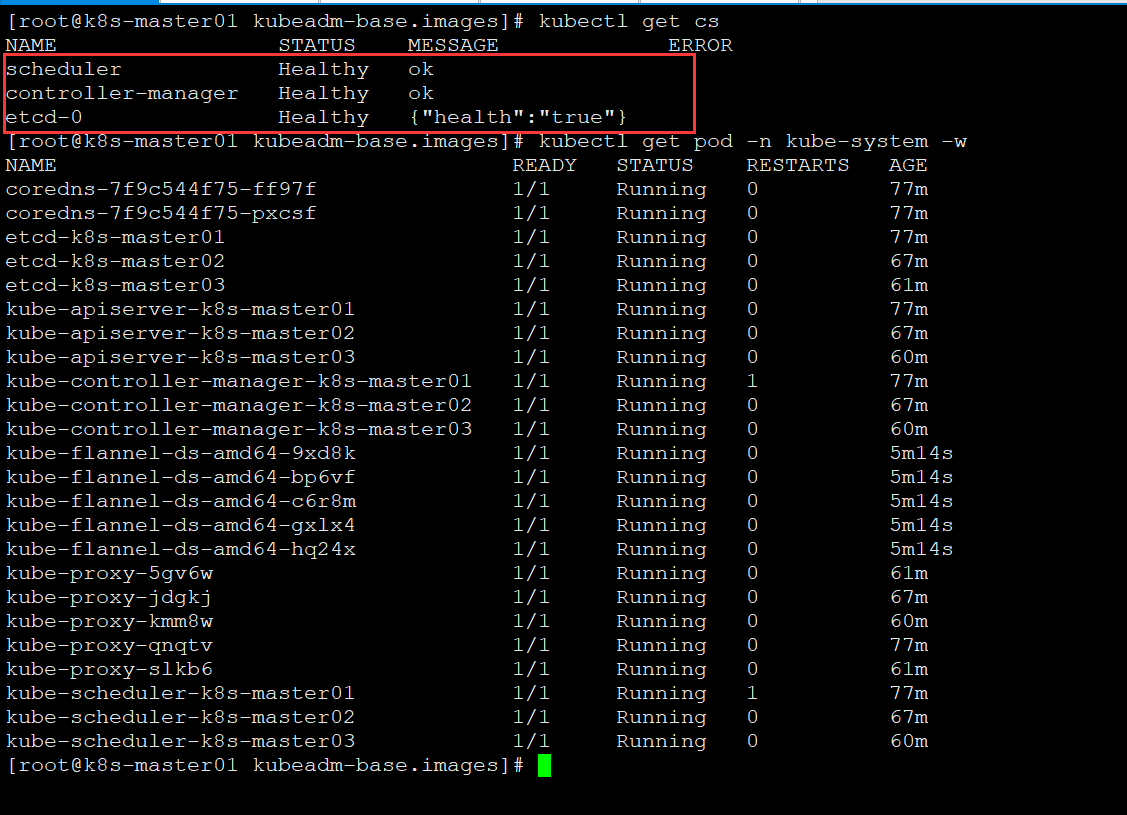Click the AGE column header
This screenshot has height=815, width=1127.
tap(908, 165)
